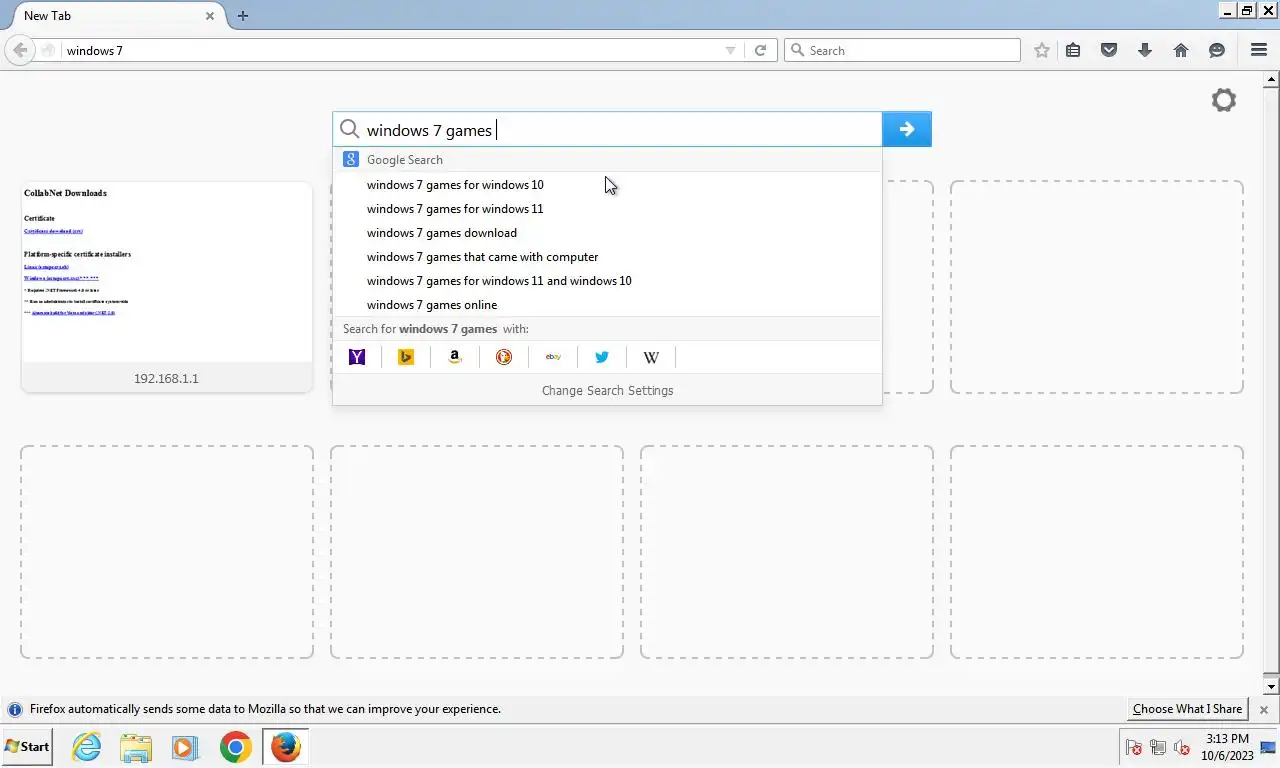Image resolution: width=1280 pixels, height=768 pixels.
Task: Open the Downloads arrow icon
Action: tap(1145, 50)
